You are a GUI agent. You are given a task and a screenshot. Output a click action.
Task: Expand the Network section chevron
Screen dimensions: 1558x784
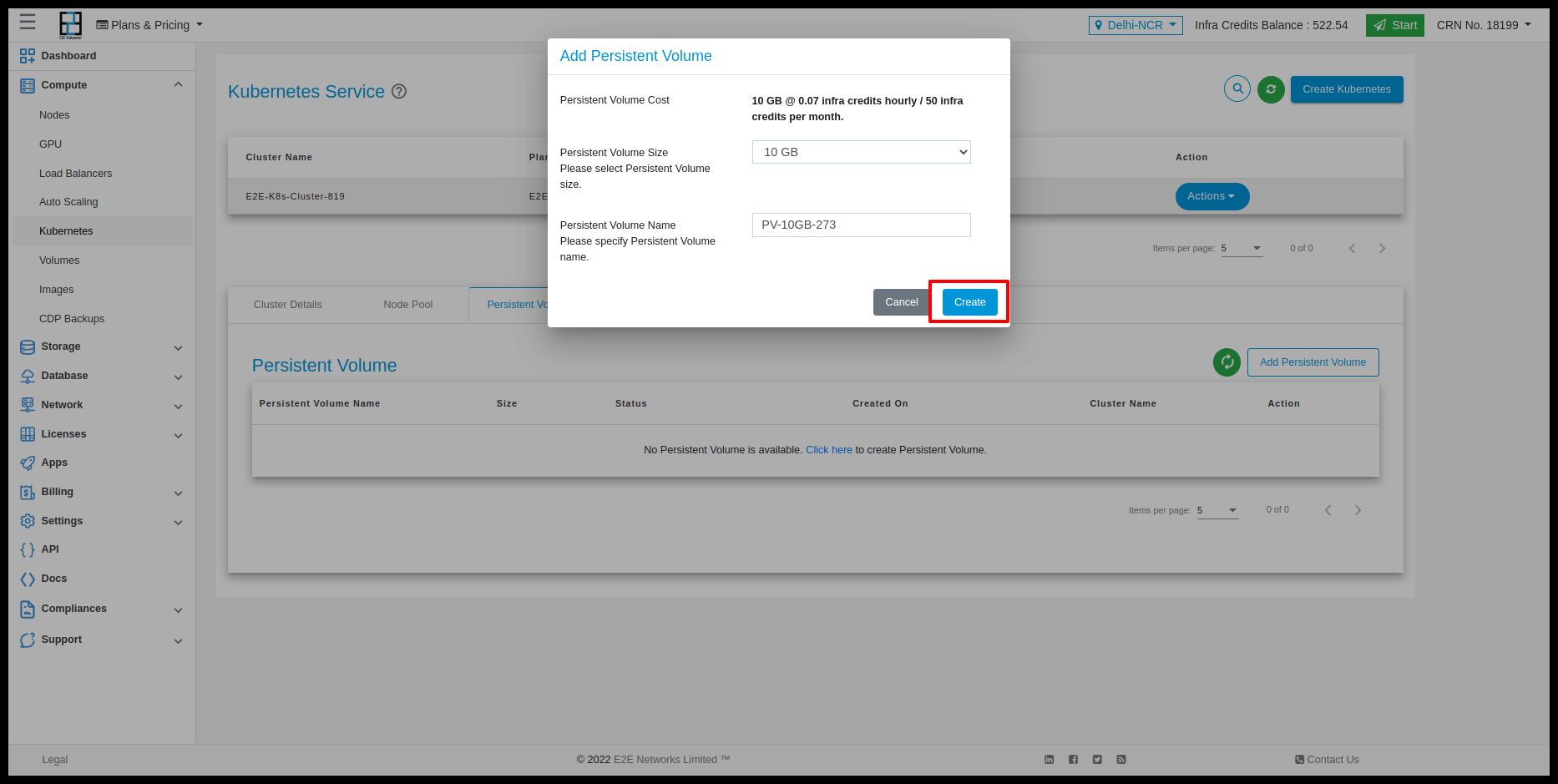click(x=178, y=406)
